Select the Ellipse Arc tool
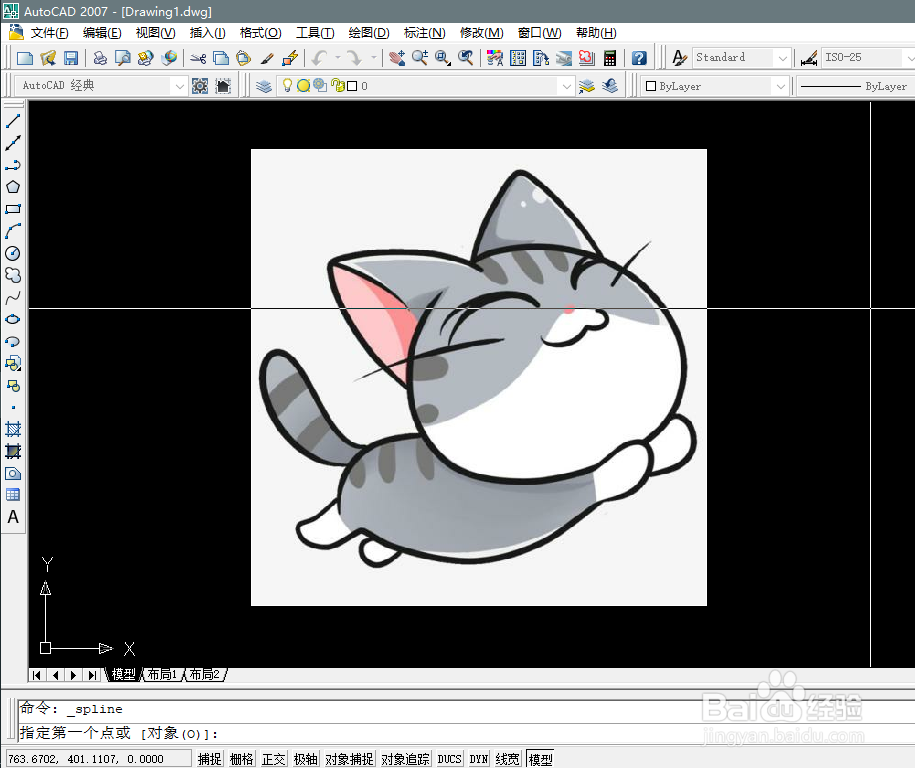This screenshot has width=915, height=768. coord(13,341)
